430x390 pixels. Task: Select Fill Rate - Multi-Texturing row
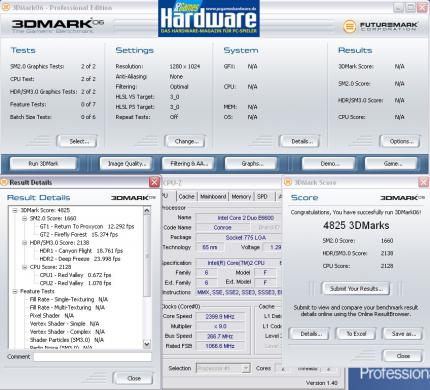click(x=67, y=307)
